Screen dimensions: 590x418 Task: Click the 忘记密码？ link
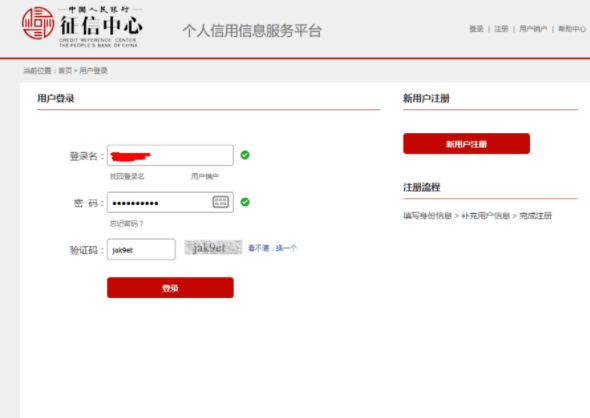coord(127,223)
